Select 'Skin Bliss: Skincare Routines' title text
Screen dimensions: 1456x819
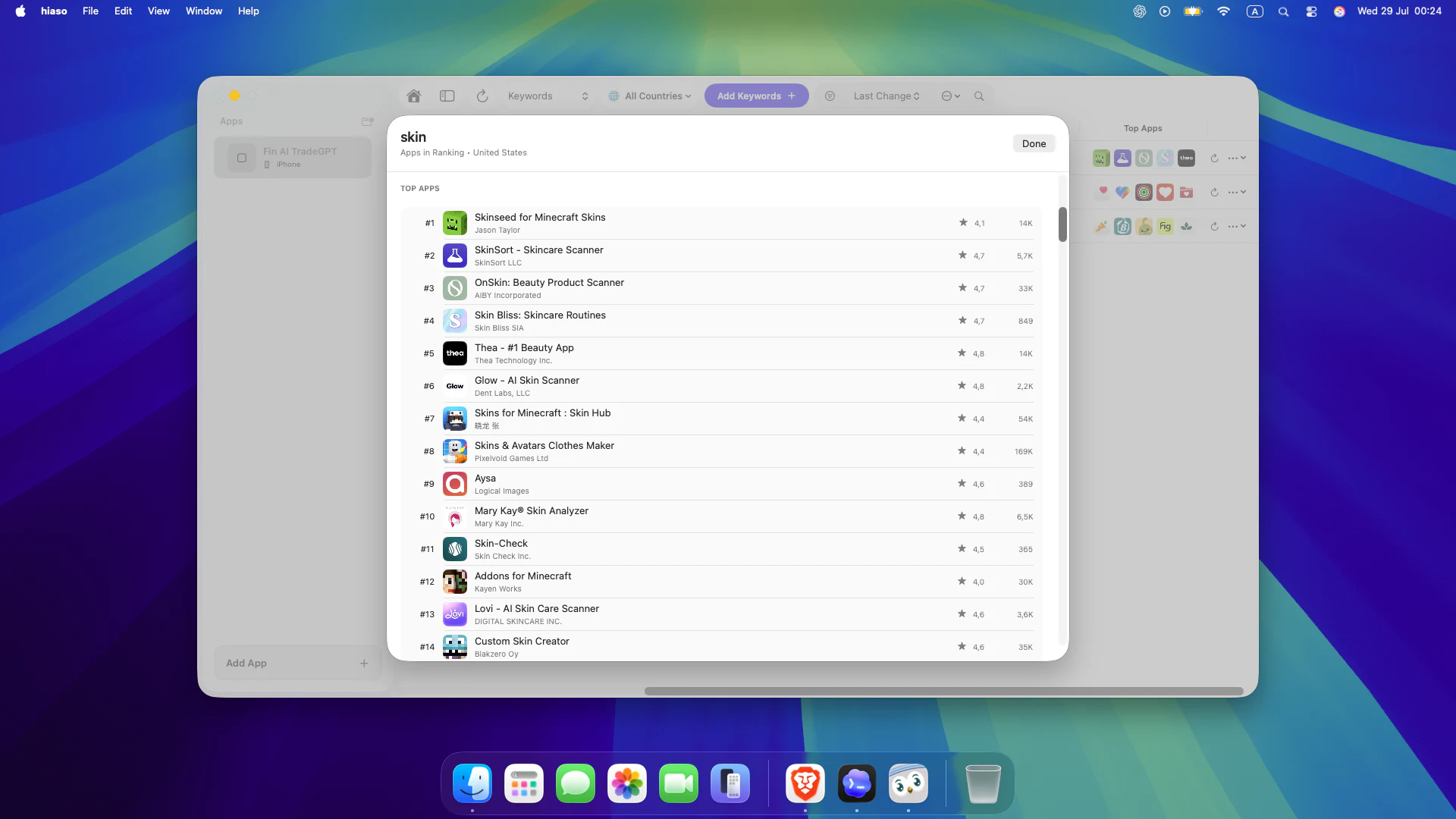540,315
